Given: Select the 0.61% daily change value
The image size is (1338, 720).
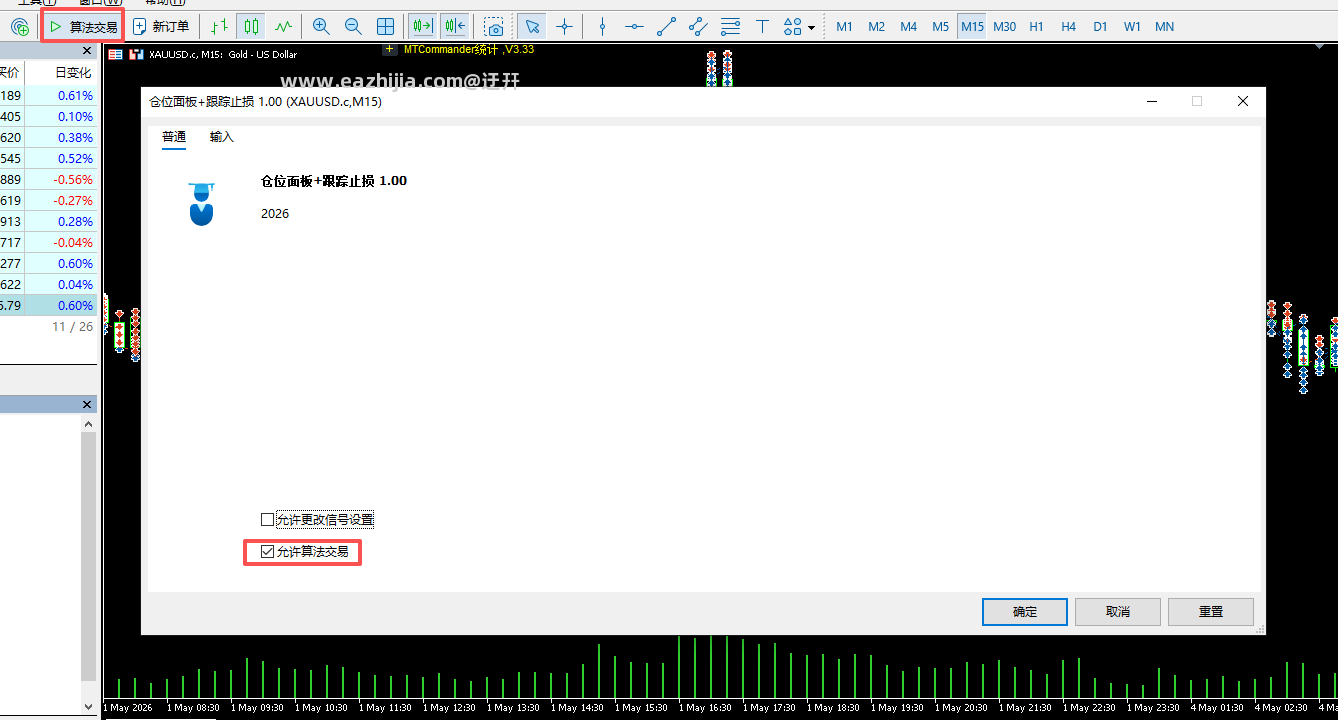Looking at the screenshot, I should pos(75,96).
